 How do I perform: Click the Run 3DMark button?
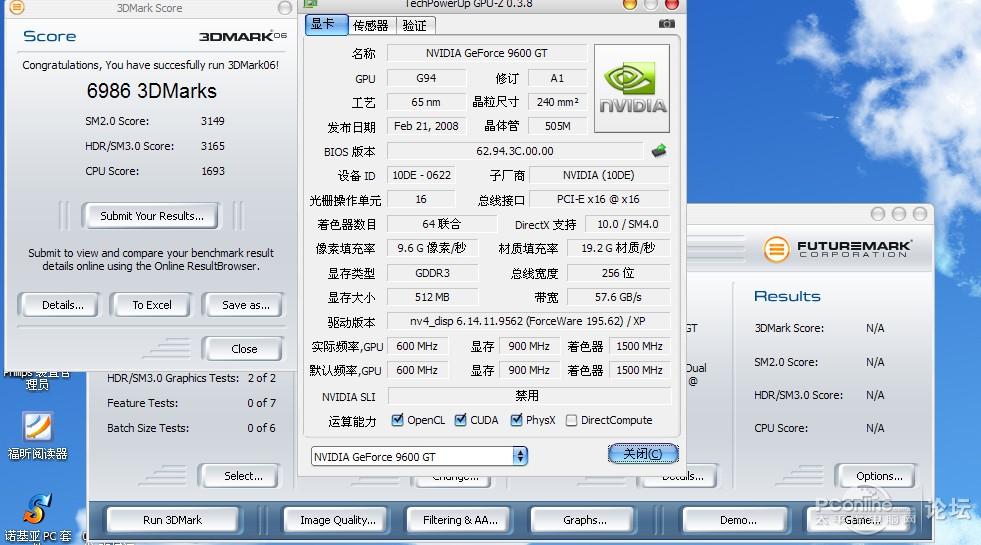[173, 520]
